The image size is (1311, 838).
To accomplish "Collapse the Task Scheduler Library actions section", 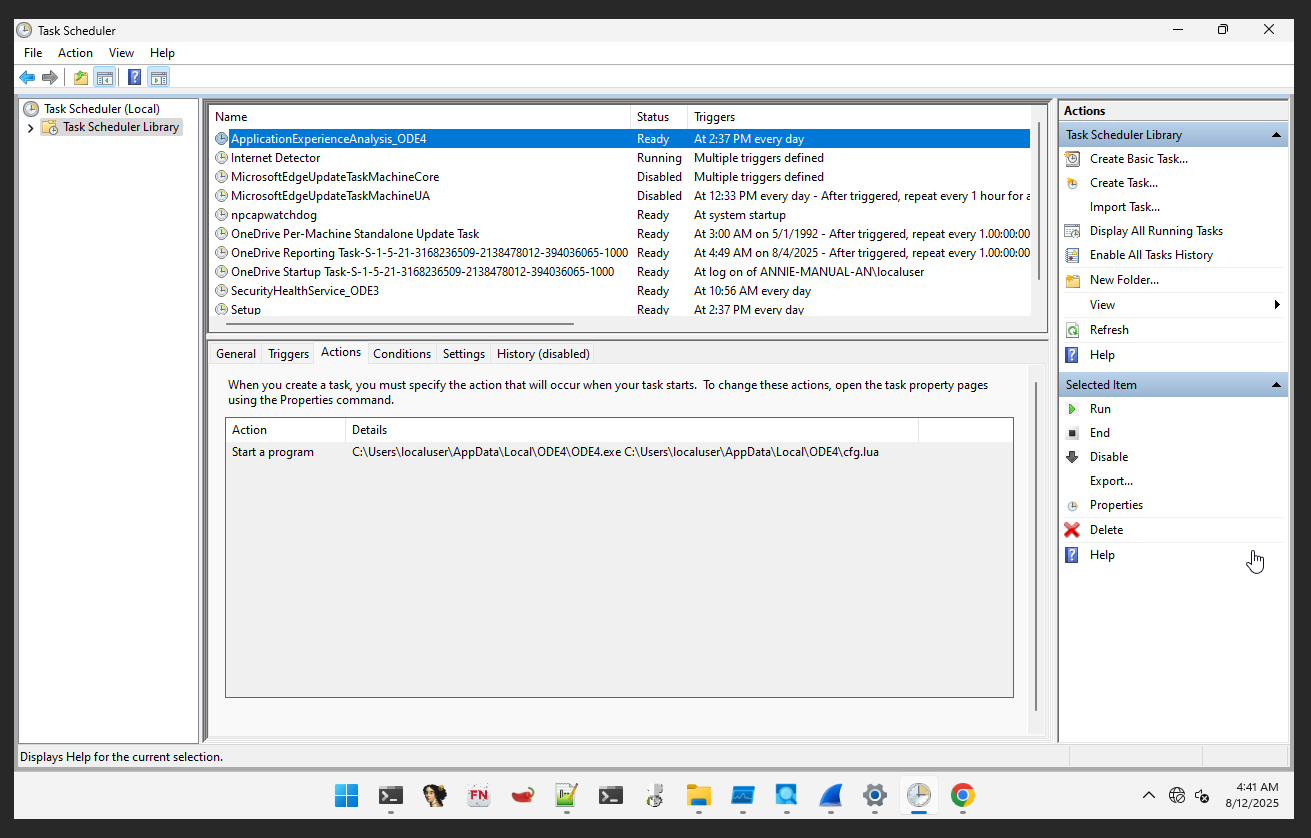I will 1276,135.
